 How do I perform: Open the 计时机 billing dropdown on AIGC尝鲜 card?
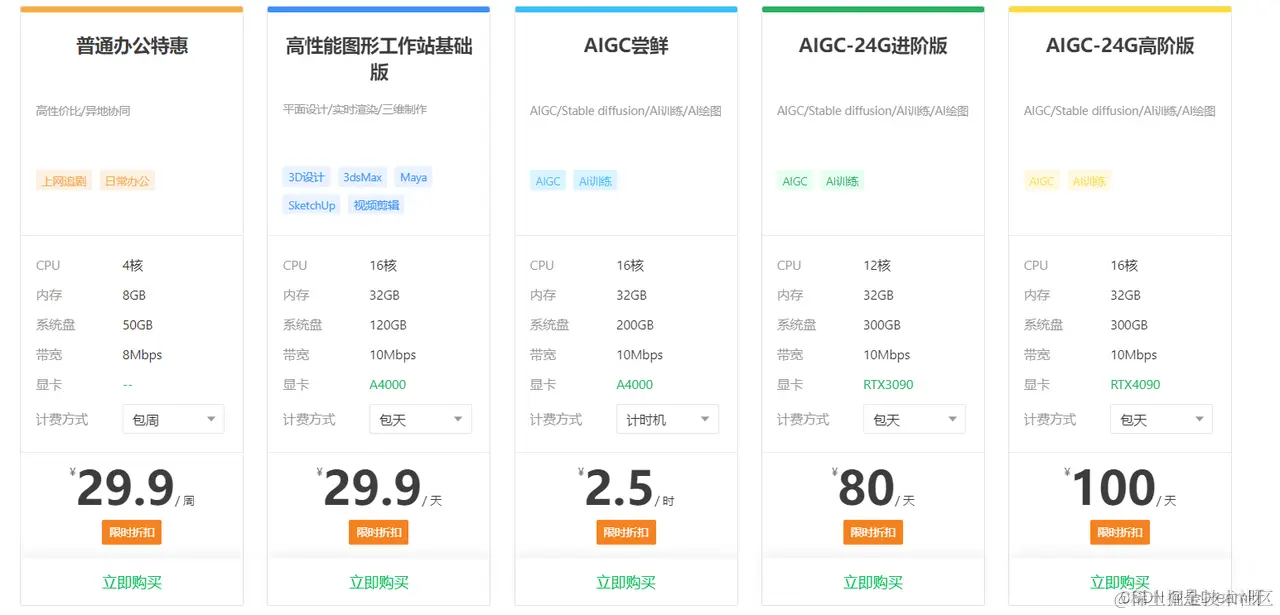click(667, 419)
